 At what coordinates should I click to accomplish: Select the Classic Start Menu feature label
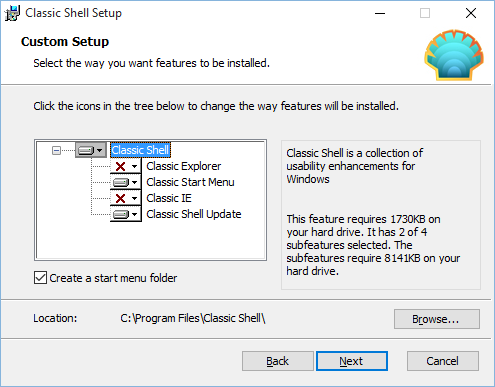click(x=190, y=182)
